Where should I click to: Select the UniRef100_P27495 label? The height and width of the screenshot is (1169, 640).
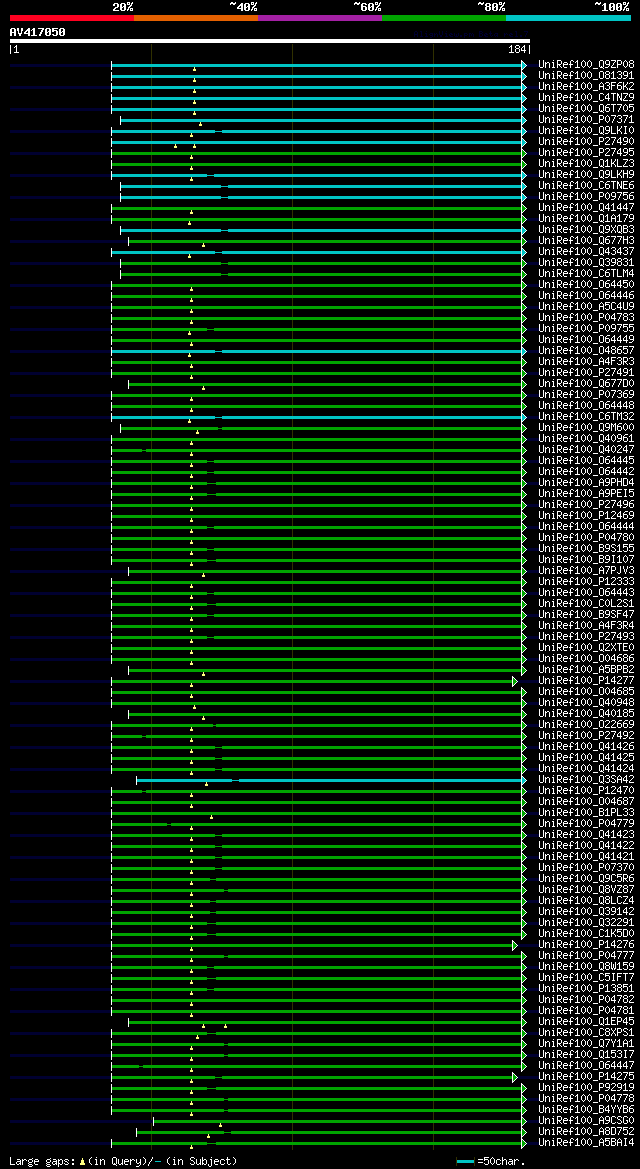(586, 153)
